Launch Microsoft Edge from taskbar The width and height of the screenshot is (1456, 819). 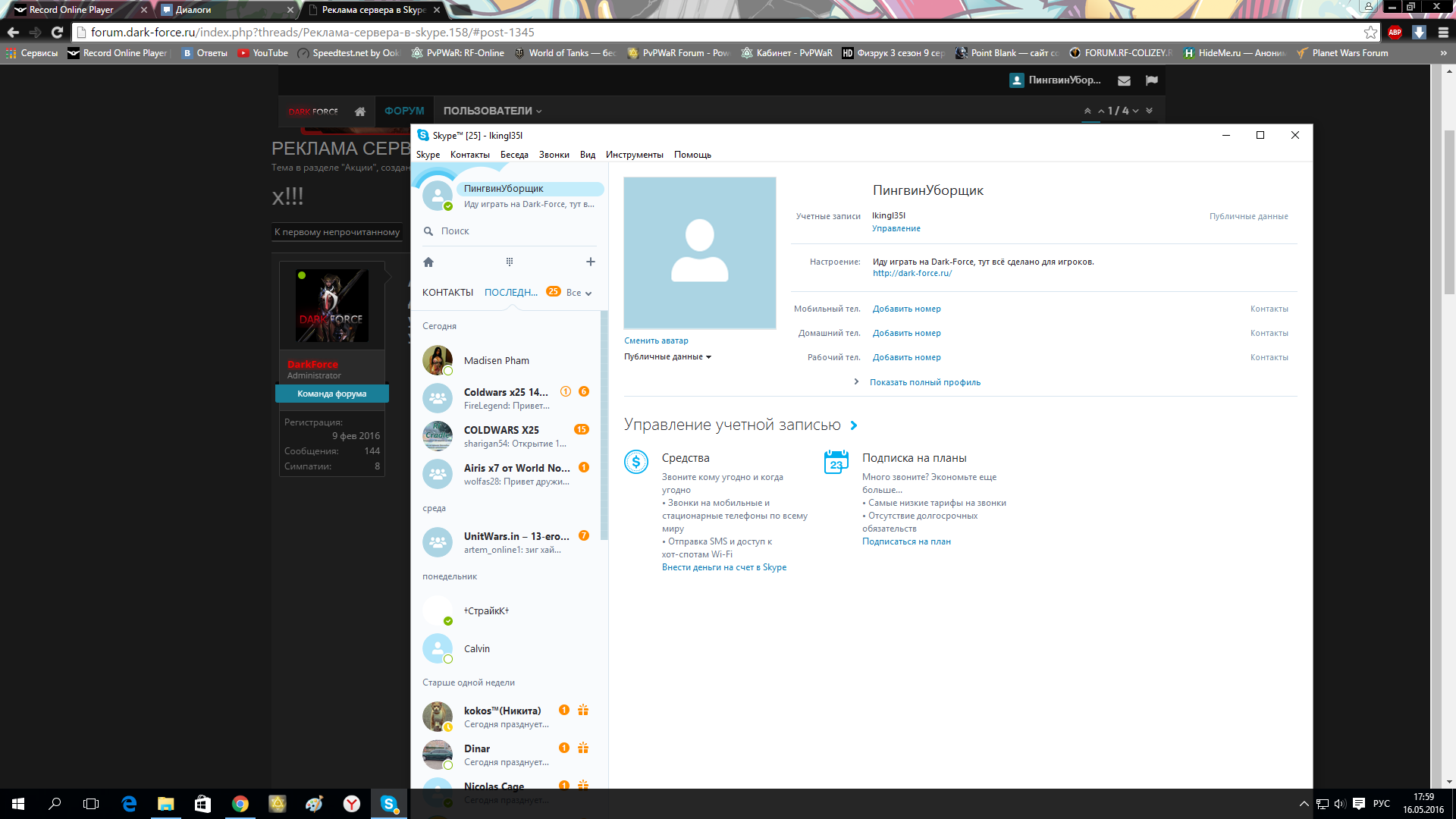pos(129,804)
